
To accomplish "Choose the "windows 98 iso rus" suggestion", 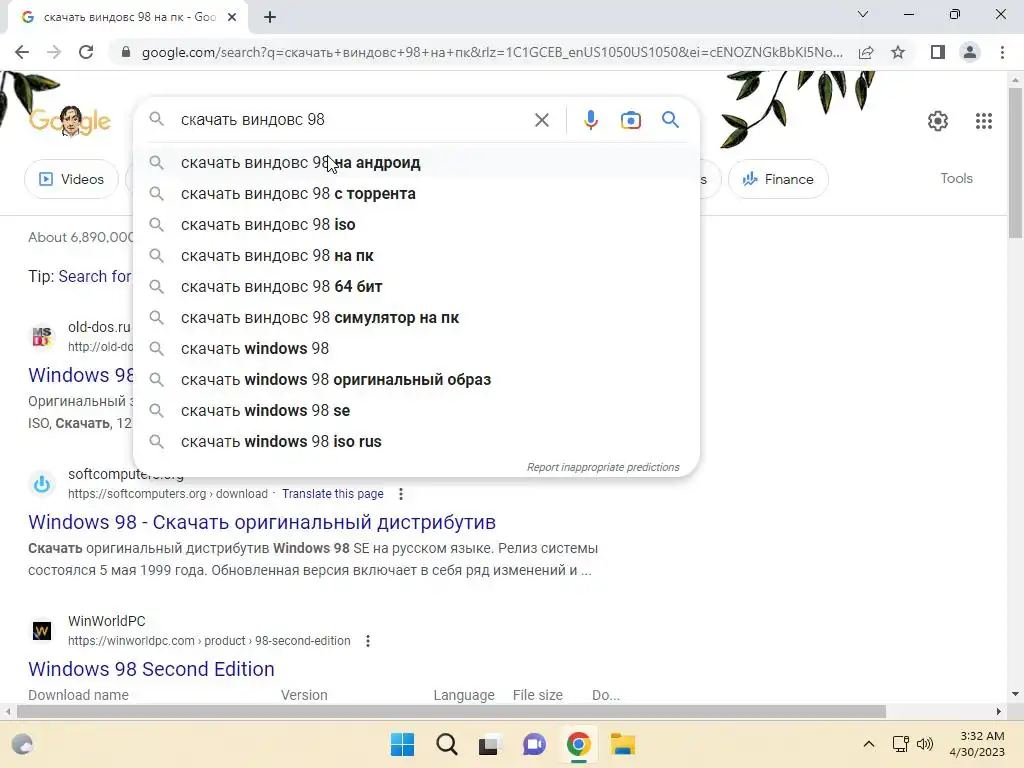I will pyautogui.click(x=416, y=442).
